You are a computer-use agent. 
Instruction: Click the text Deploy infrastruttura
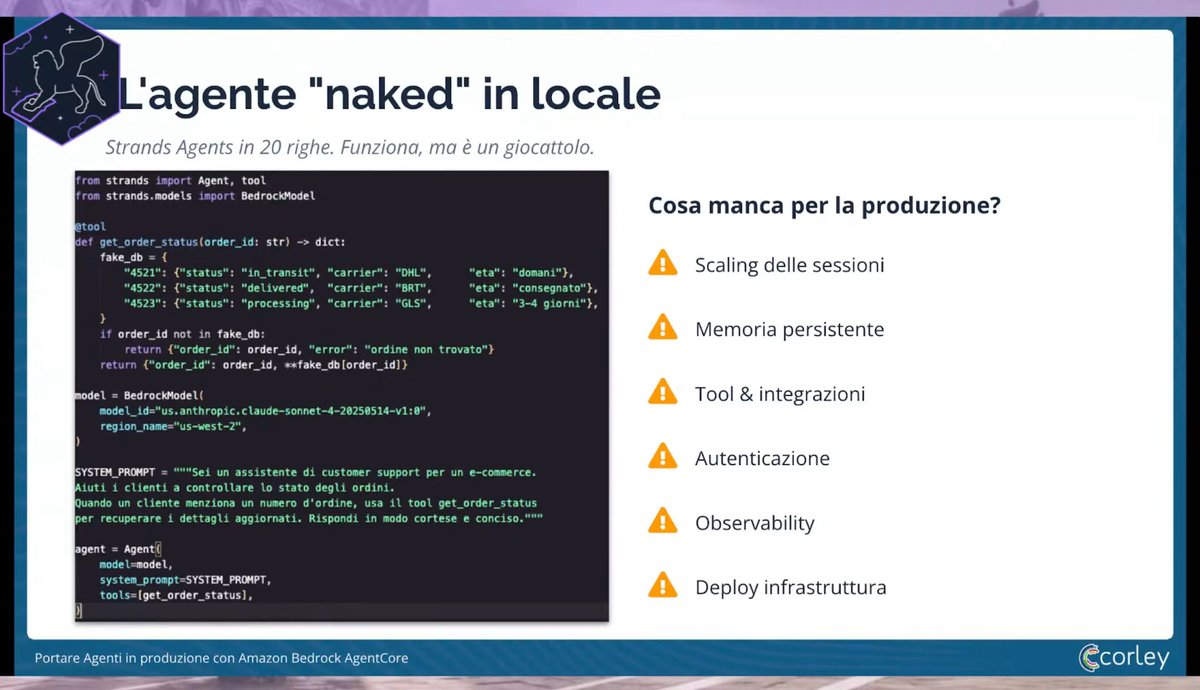coord(791,587)
